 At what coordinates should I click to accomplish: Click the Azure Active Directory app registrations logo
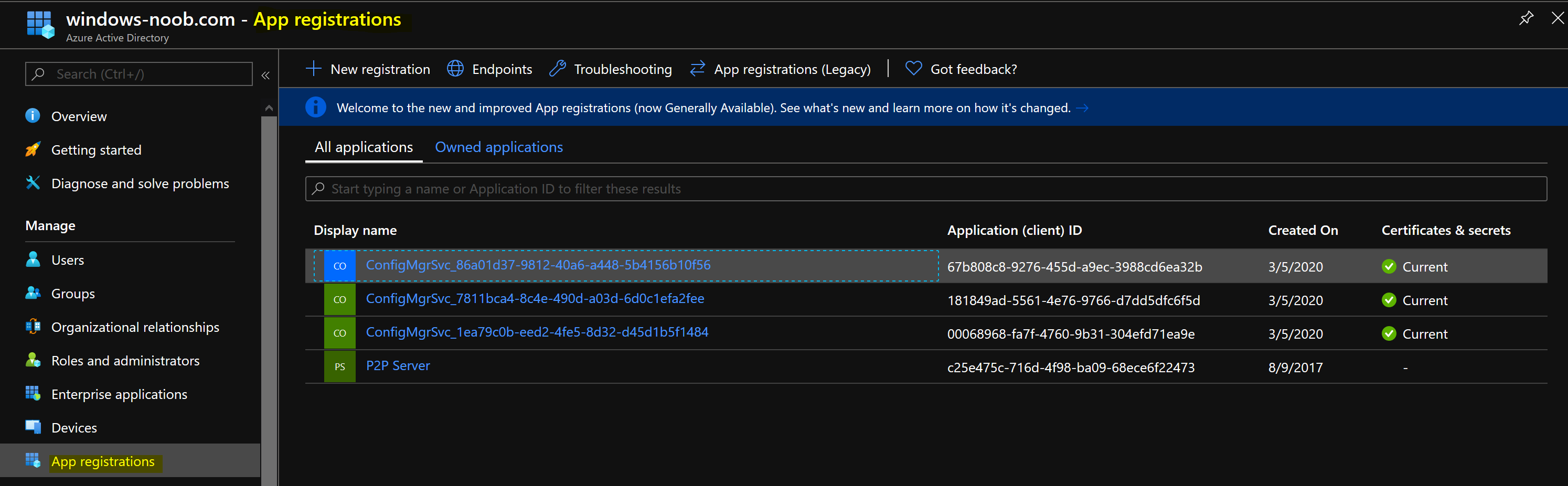tap(41, 25)
